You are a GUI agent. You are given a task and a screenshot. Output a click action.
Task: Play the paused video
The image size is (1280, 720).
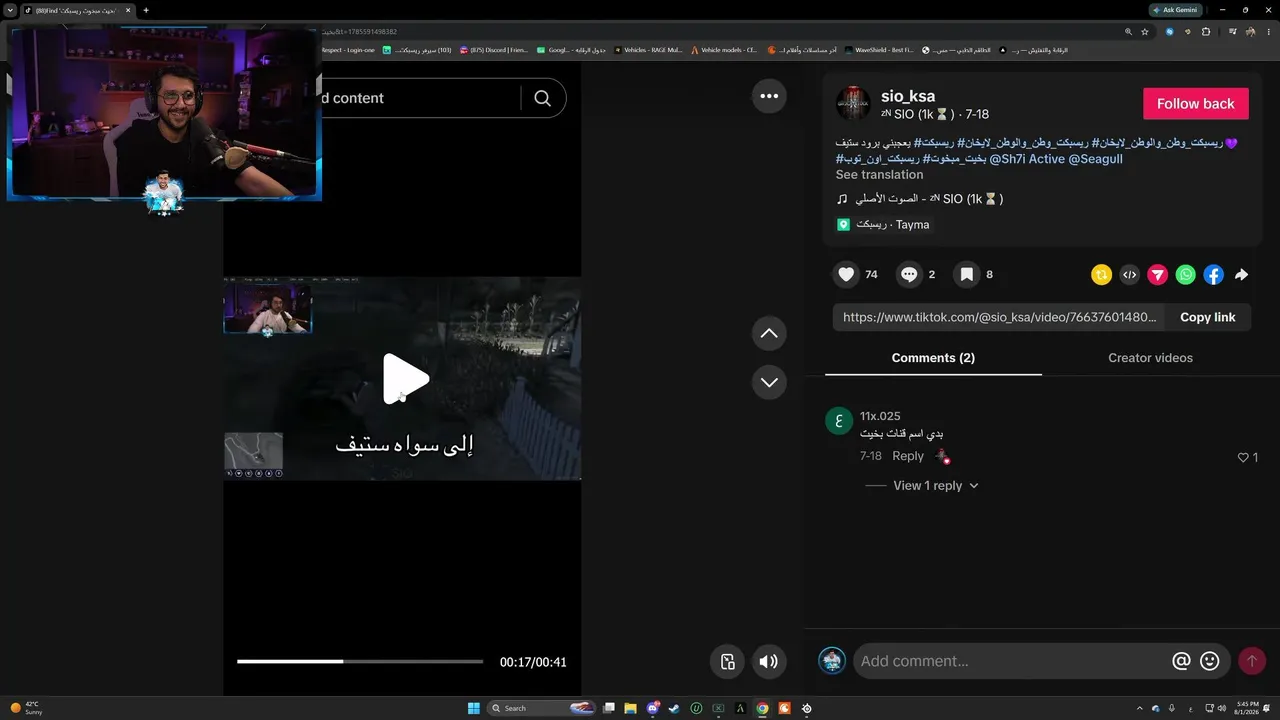point(405,379)
